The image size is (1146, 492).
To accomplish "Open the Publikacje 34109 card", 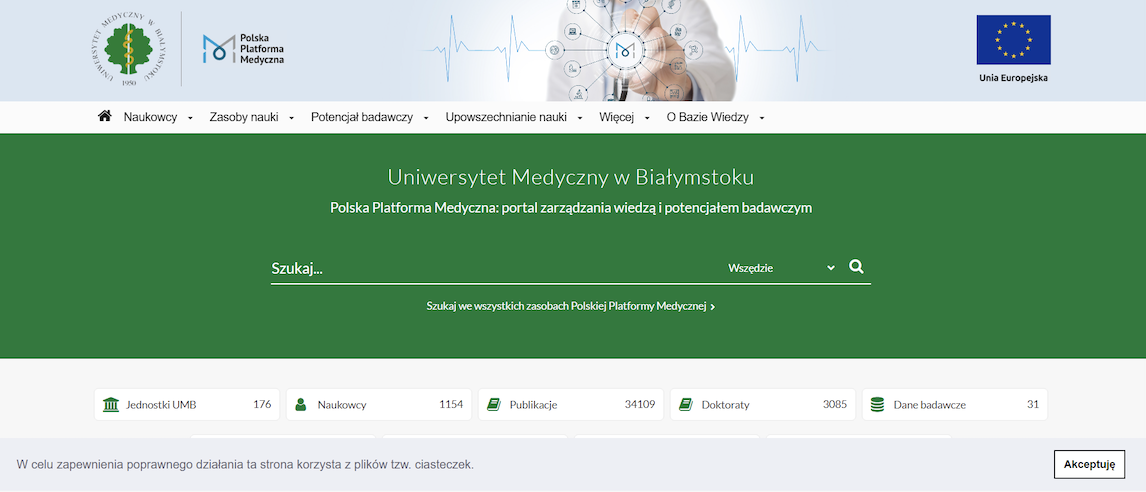I will click(571, 404).
